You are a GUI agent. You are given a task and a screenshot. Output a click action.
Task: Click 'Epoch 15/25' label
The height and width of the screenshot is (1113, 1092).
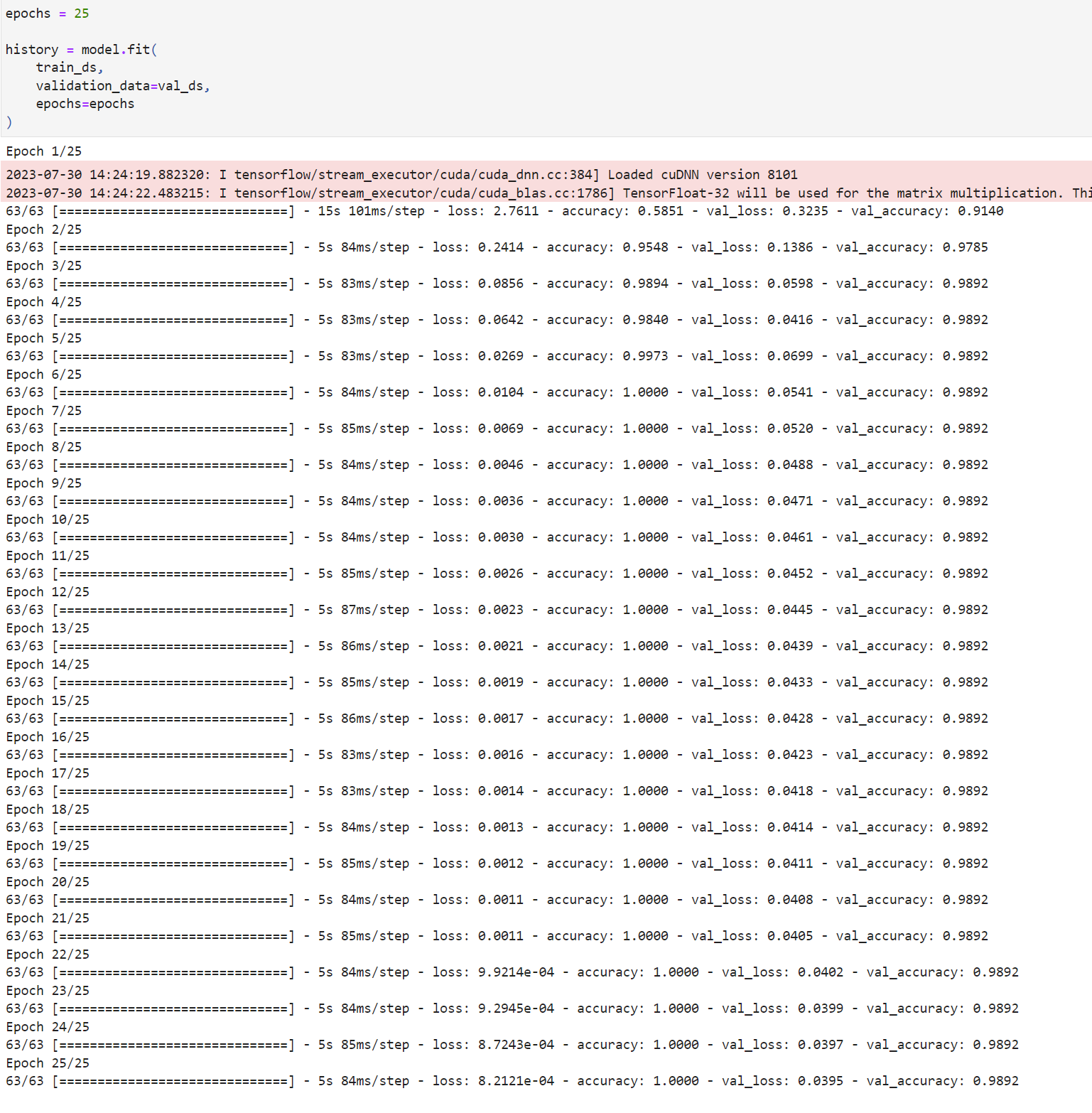tap(48, 701)
